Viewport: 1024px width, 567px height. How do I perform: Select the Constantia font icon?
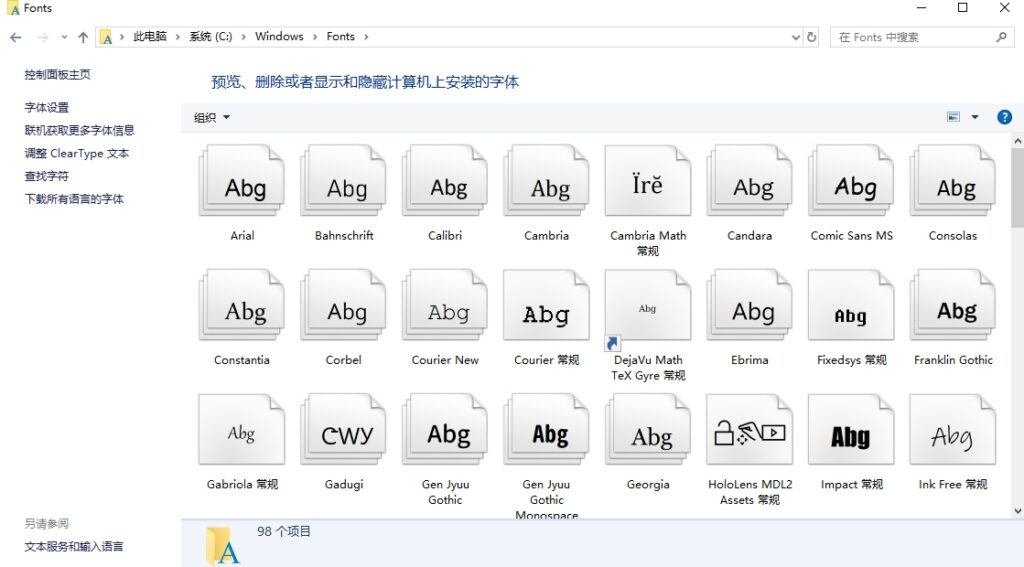(x=242, y=305)
